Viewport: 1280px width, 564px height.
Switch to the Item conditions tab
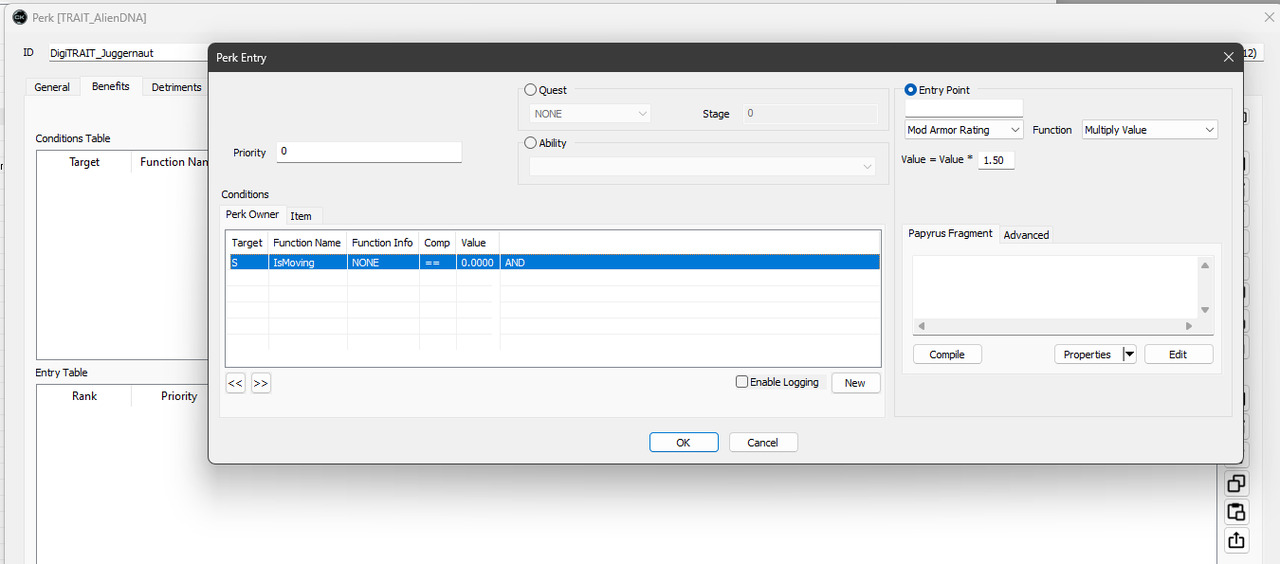click(301, 216)
